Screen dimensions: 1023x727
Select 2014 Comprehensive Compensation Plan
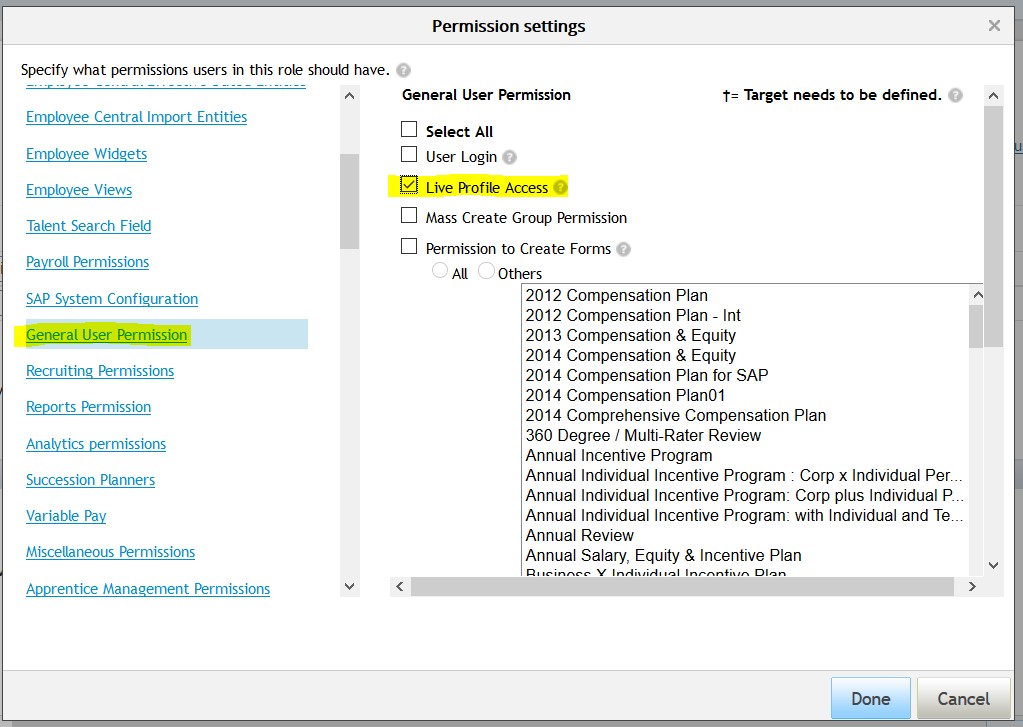point(676,416)
